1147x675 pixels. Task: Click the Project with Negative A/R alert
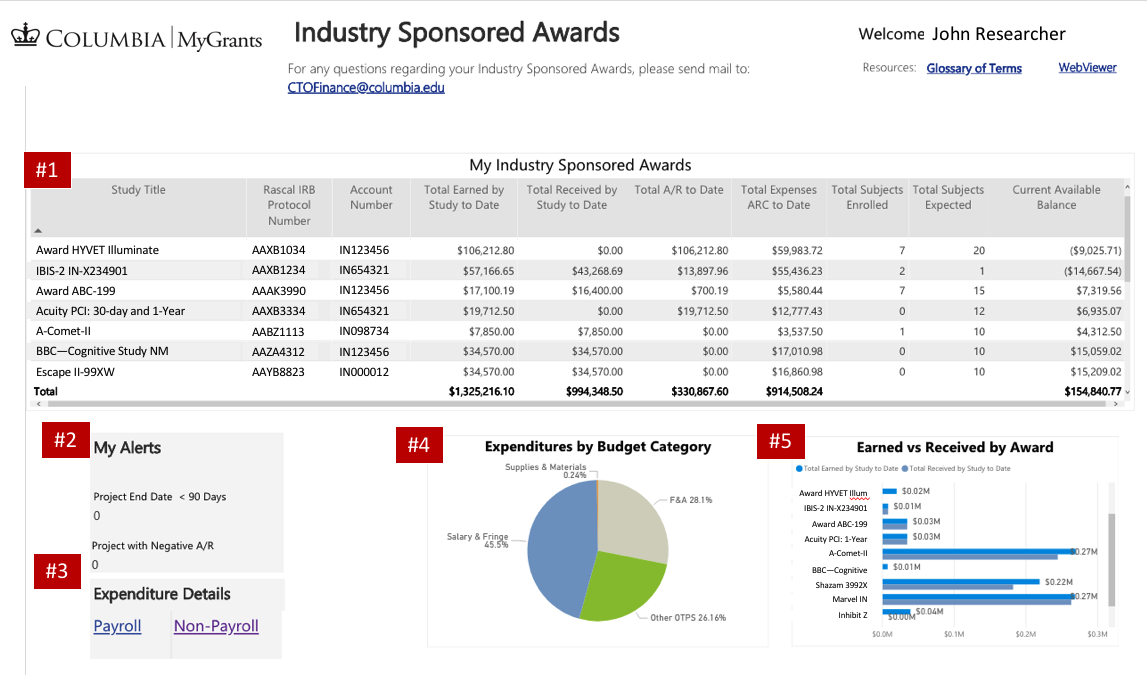(153, 546)
